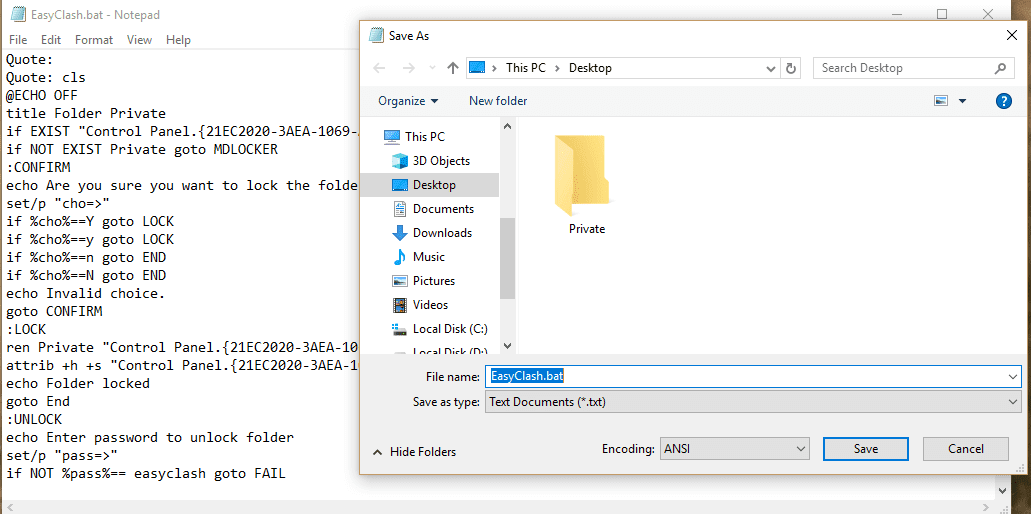Open Notepad Help menu
The image size is (1031, 514).
pyautogui.click(x=178, y=40)
